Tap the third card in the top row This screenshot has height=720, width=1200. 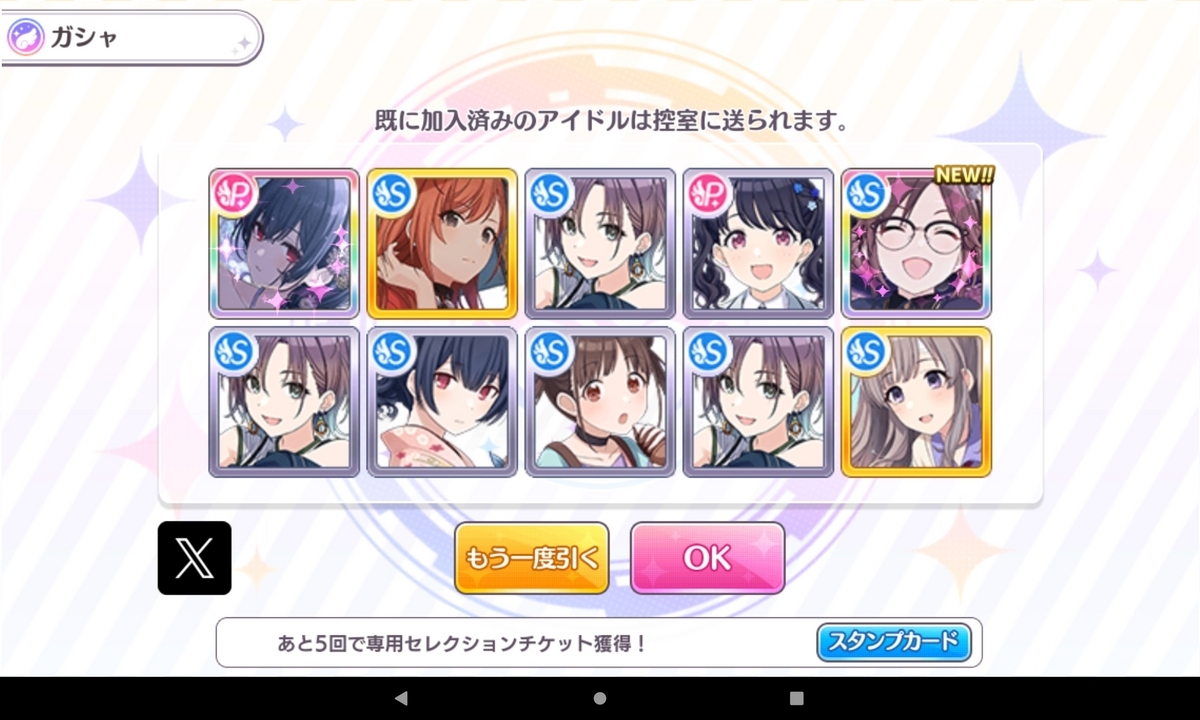[x=600, y=243]
